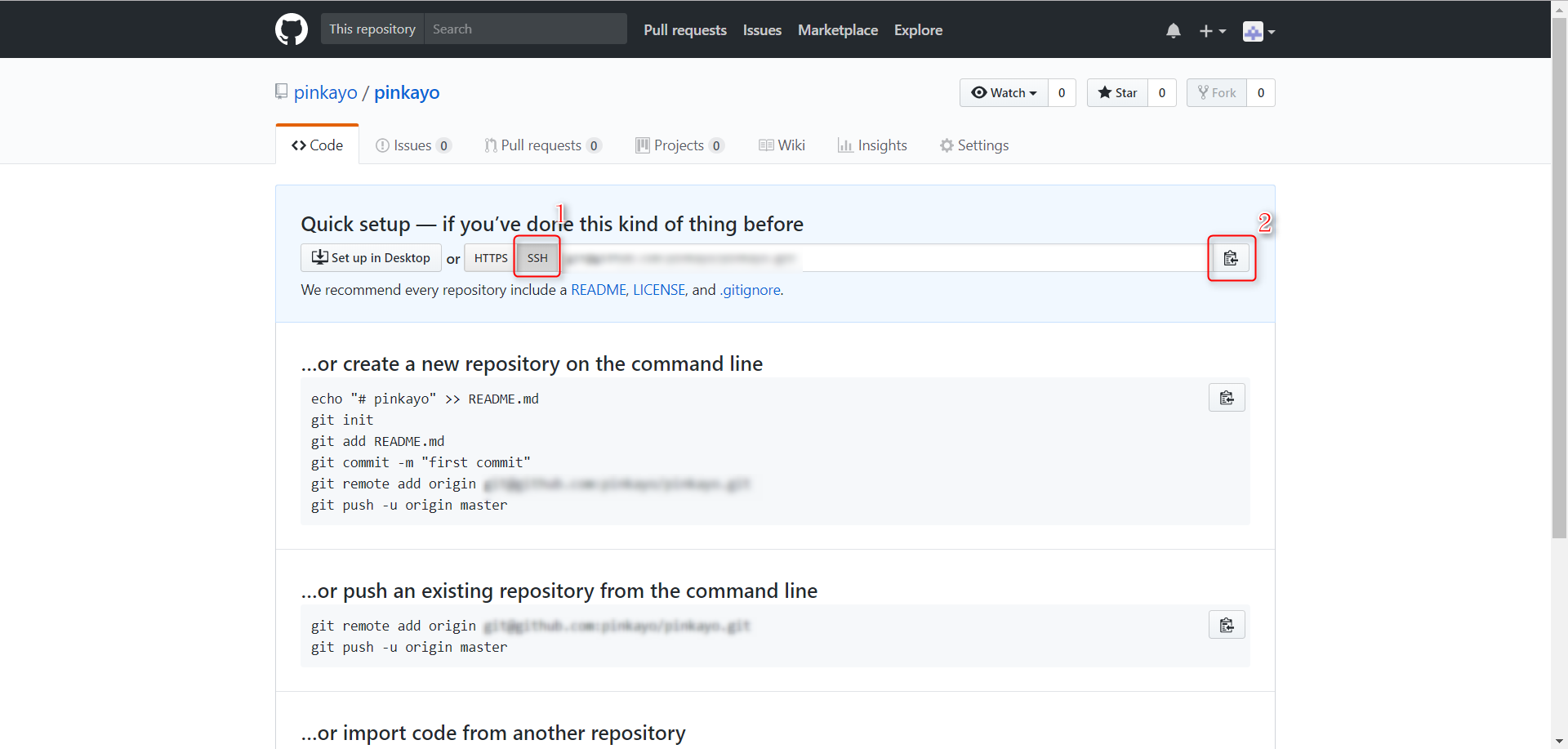Open the Pull requests repository tab
The image size is (1568, 749).
point(542,145)
